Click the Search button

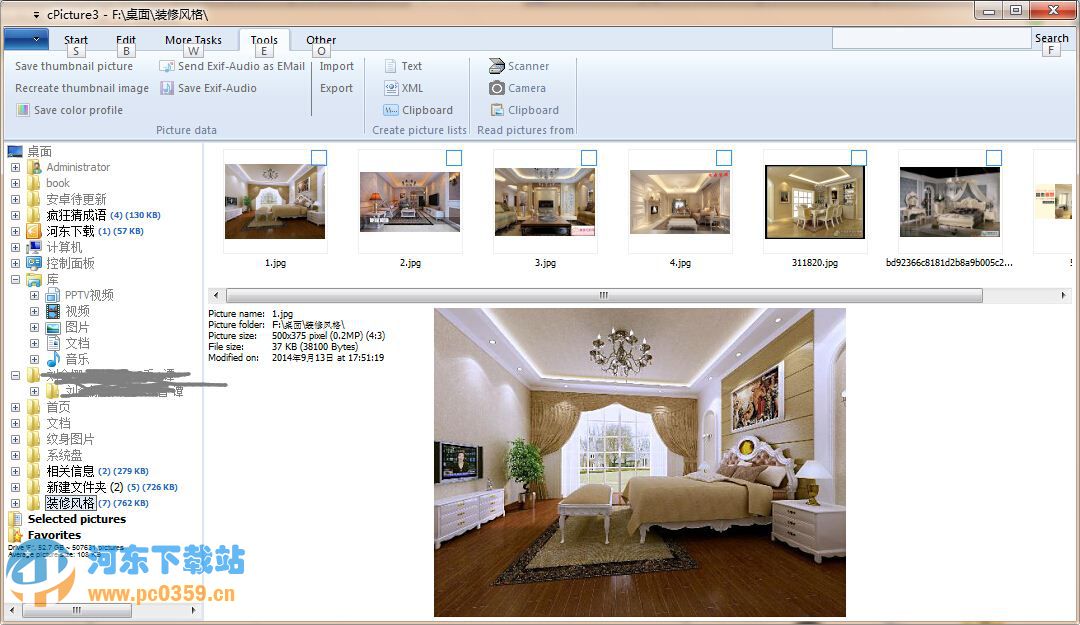coord(1052,38)
